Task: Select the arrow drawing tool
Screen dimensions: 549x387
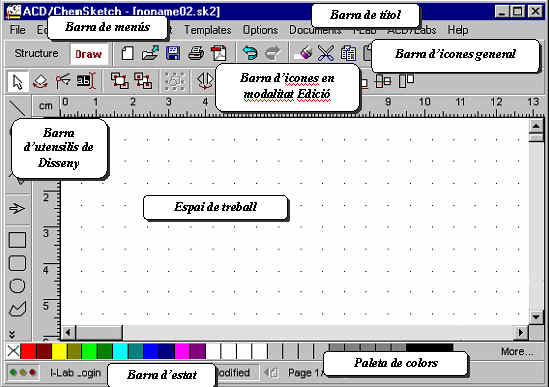Action: (17, 209)
